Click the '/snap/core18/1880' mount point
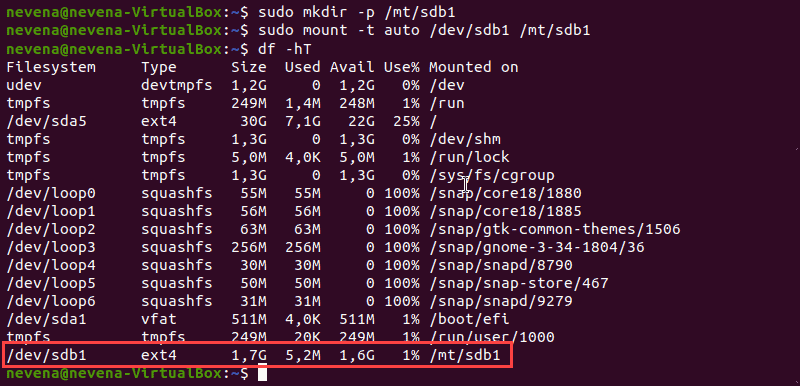This screenshot has height=386, width=800. pos(505,193)
